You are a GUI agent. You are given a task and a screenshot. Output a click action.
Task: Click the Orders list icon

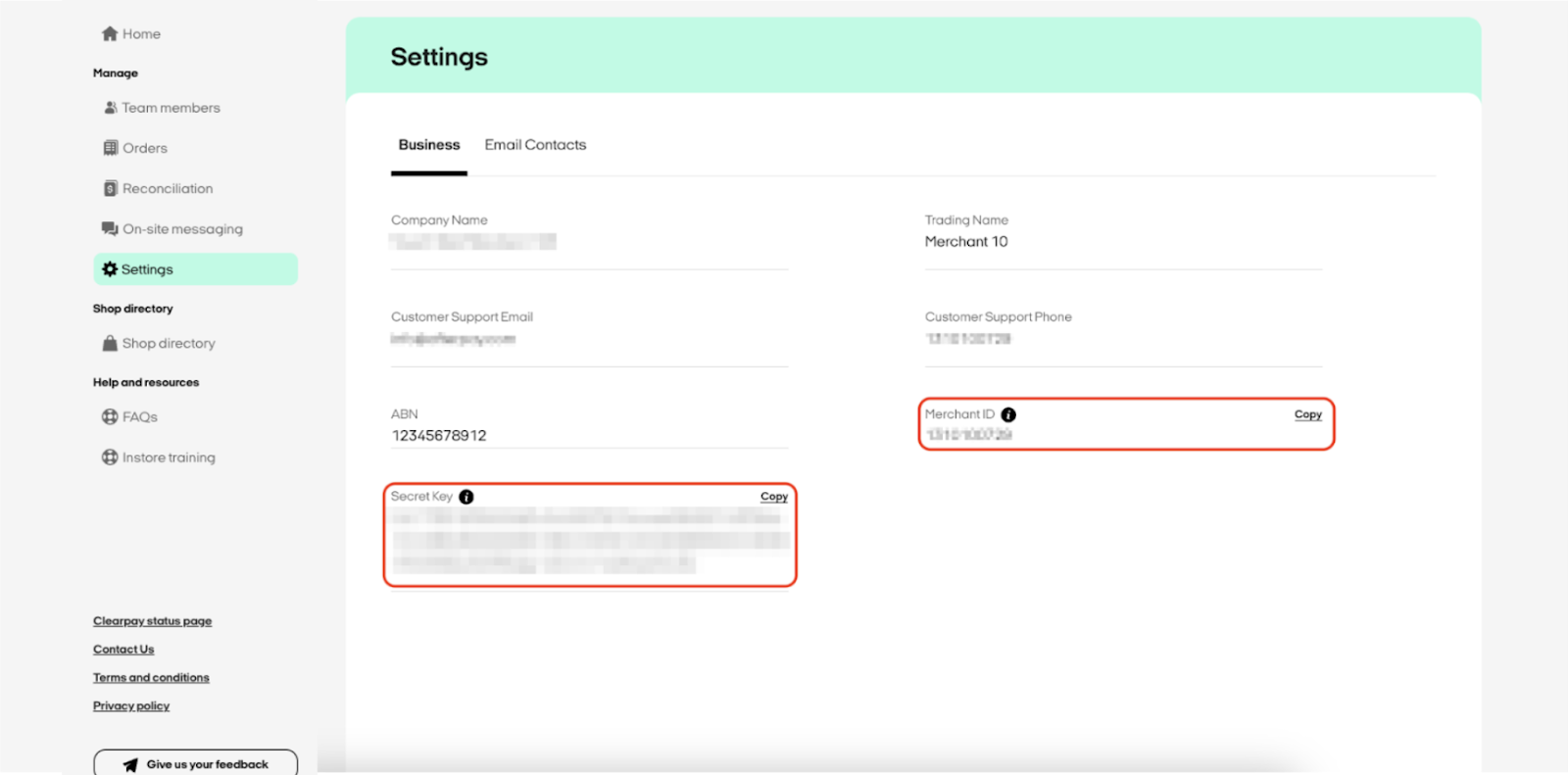click(x=111, y=148)
